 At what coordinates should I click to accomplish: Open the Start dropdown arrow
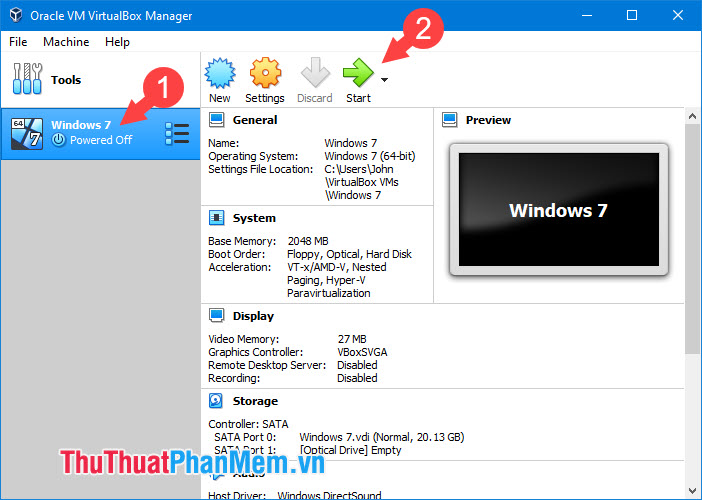point(384,80)
